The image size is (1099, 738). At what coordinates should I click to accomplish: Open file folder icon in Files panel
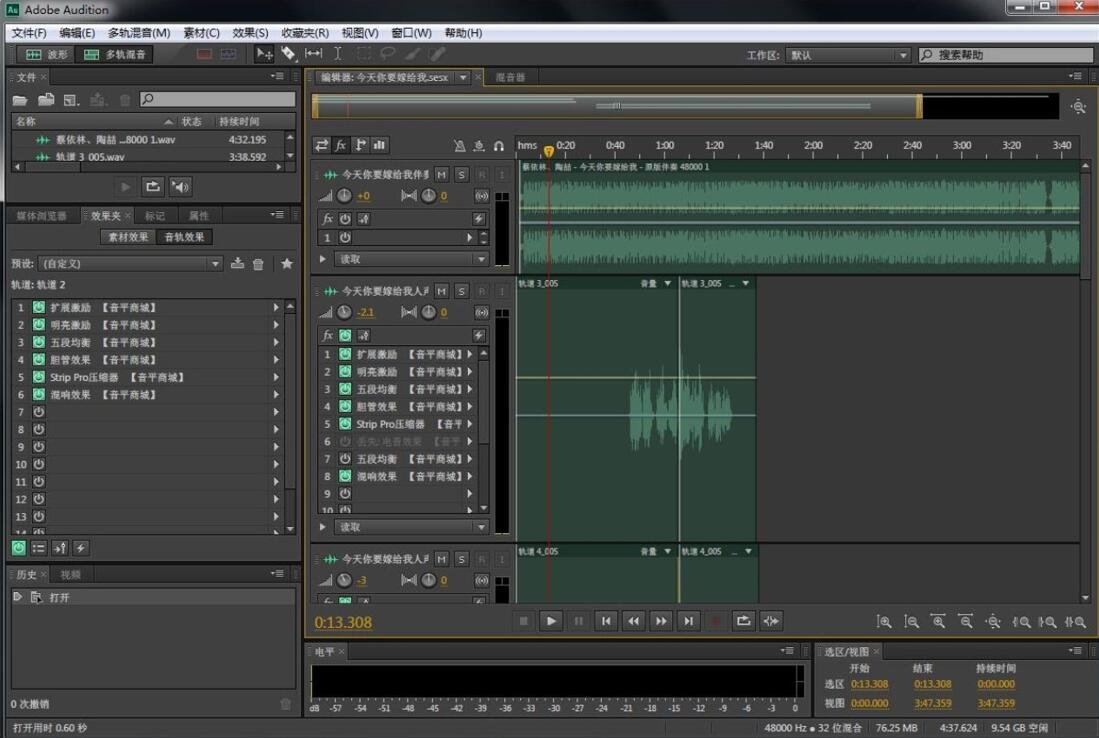tap(20, 100)
